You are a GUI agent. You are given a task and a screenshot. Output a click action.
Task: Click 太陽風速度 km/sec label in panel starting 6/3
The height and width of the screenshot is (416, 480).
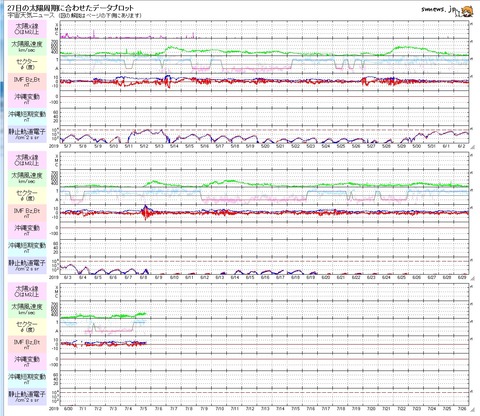tap(27, 178)
